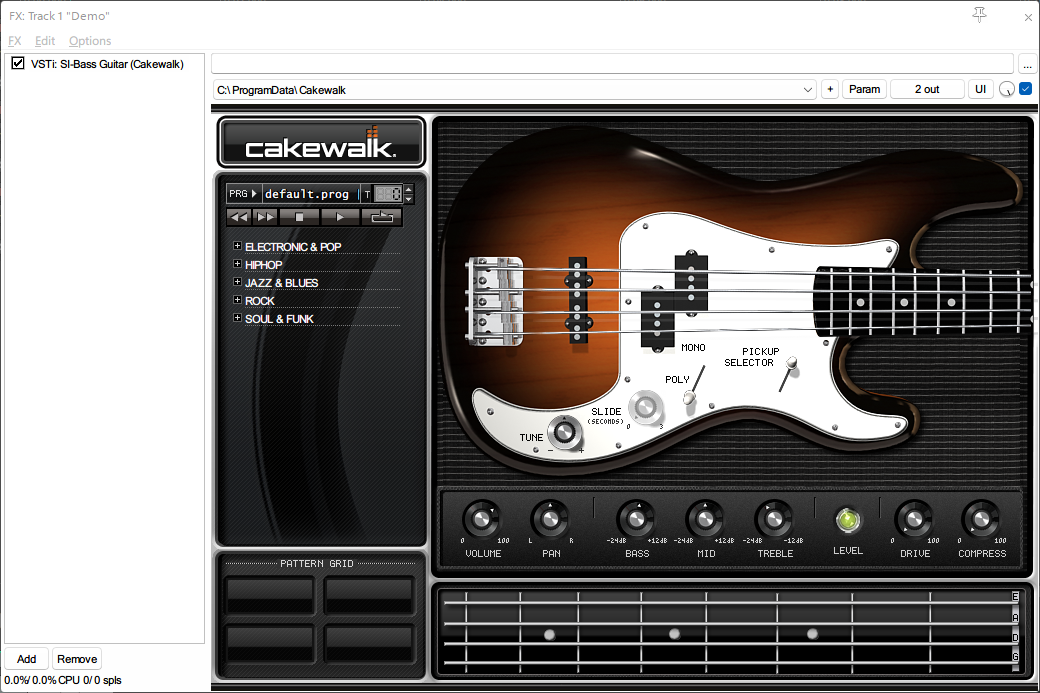Click the Param button
The image size is (1040, 693).
pyautogui.click(x=864, y=89)
